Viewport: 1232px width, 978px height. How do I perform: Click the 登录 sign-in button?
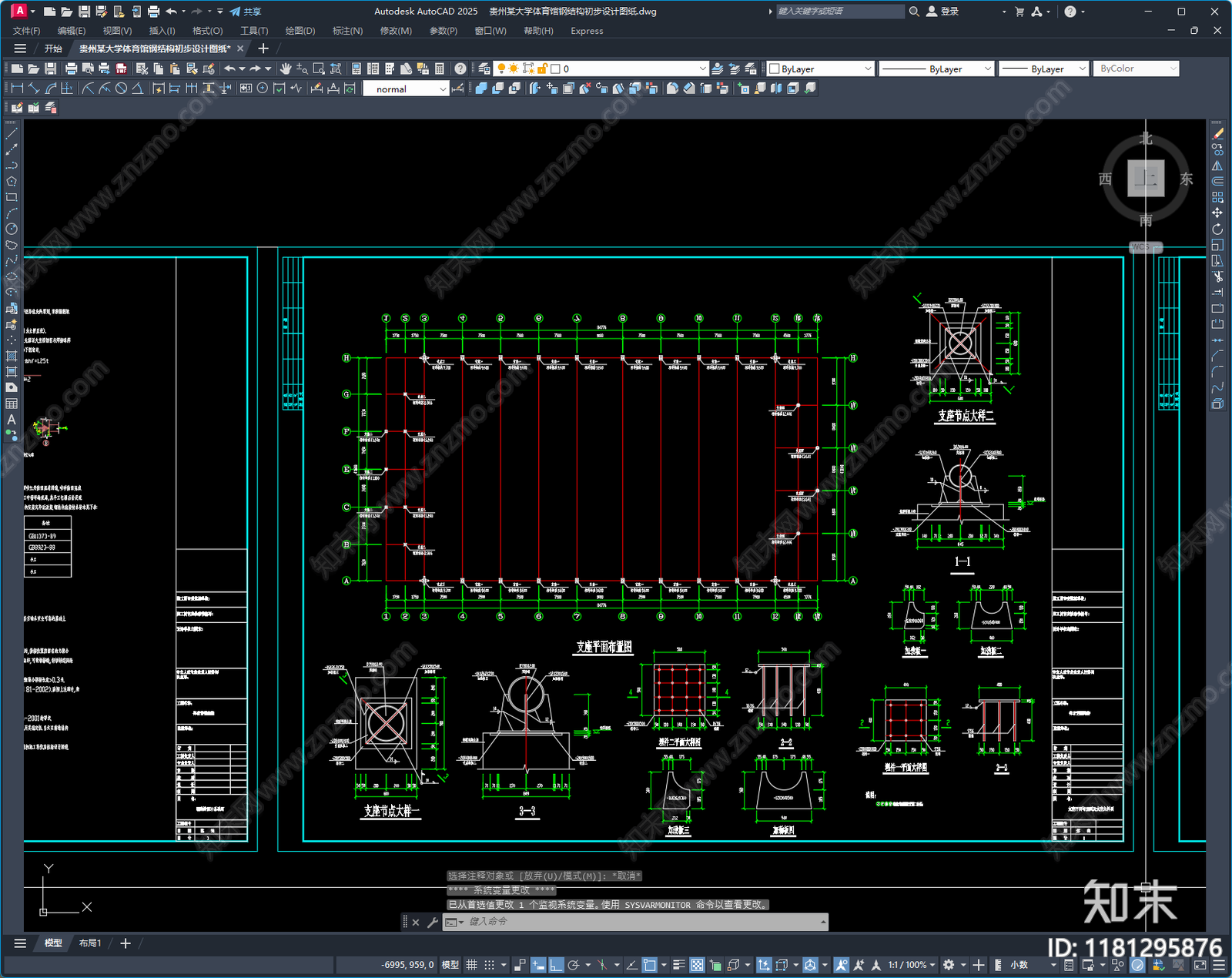coord(942,12)
